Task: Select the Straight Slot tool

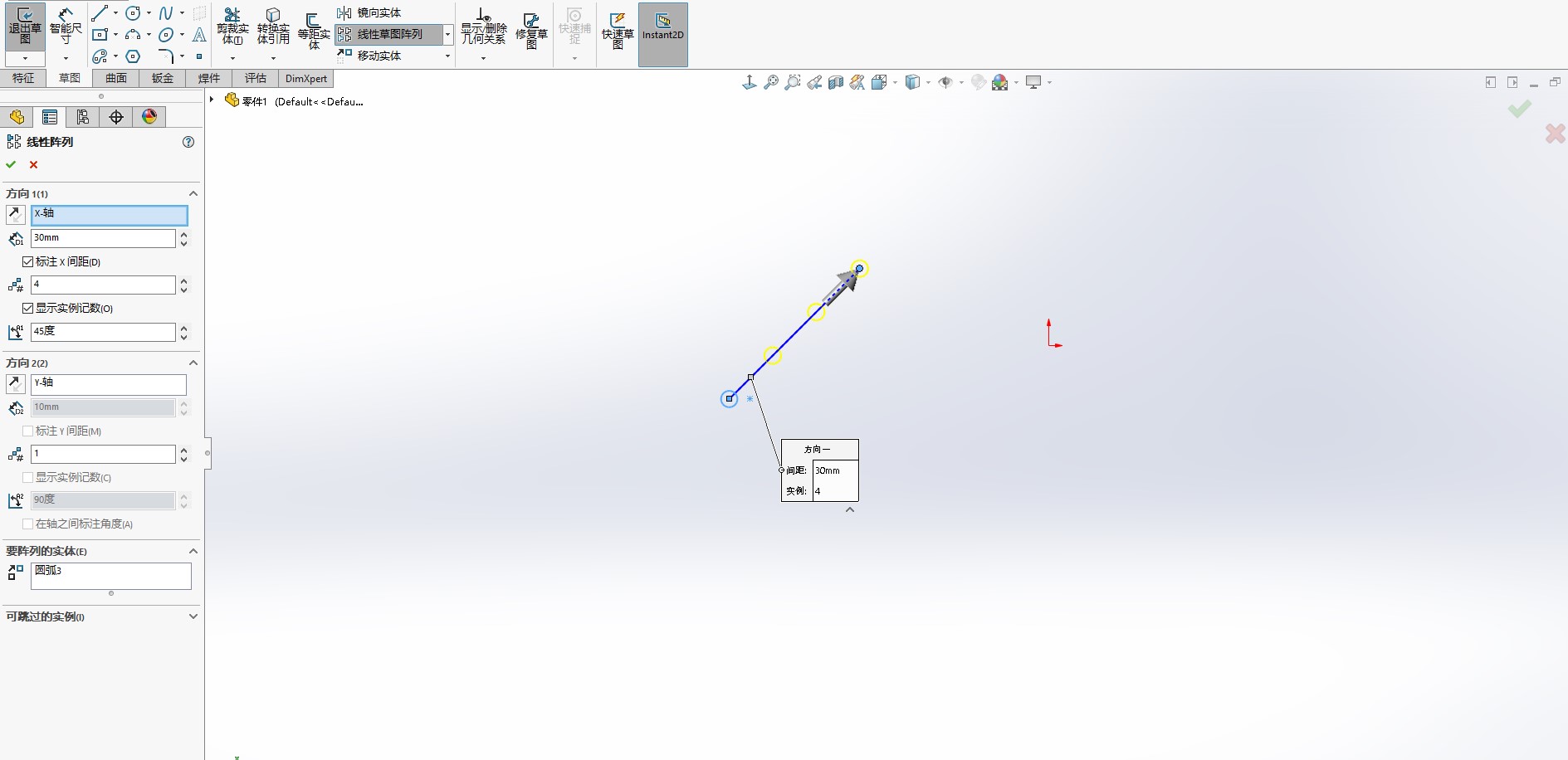Action: [x=100, y=56]
